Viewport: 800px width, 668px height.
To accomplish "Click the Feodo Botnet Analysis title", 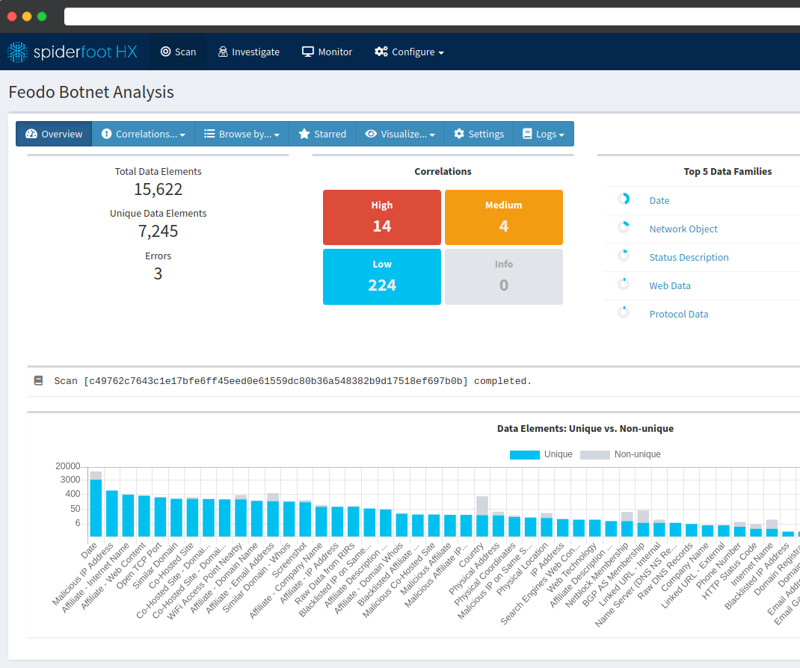I will click(x=91, y=92).
